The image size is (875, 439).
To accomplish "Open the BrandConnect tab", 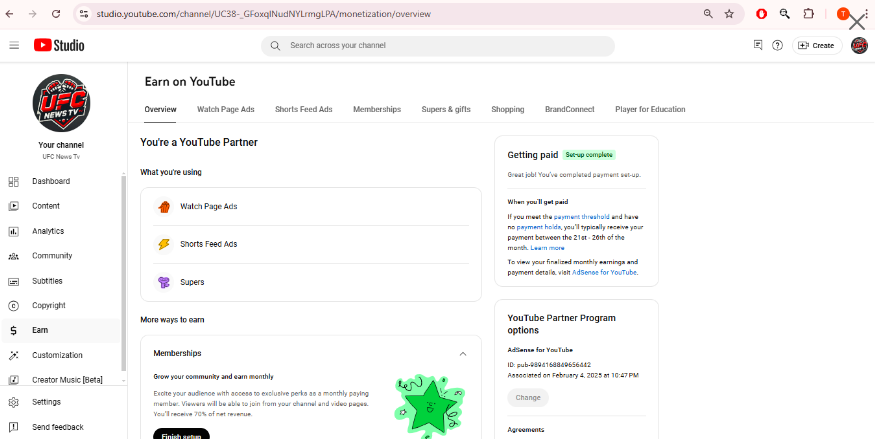I will tap(570, 109).
